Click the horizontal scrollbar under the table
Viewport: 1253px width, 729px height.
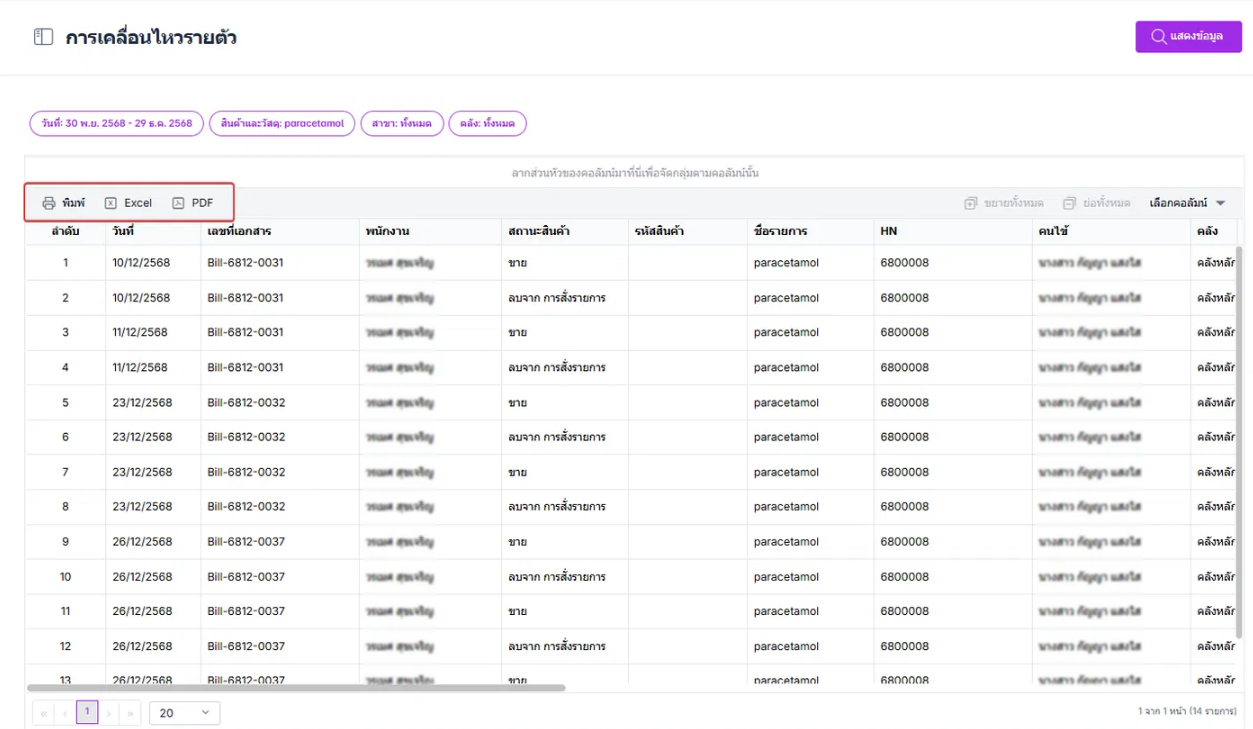point(296,688)
